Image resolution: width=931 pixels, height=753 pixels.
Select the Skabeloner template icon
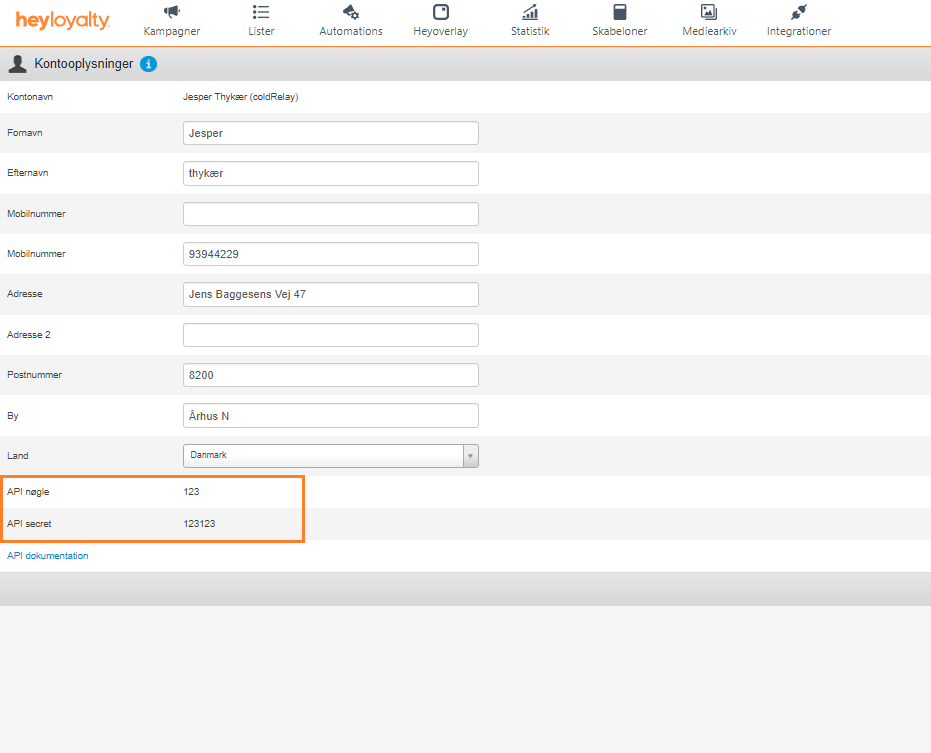tap(620, 12)
